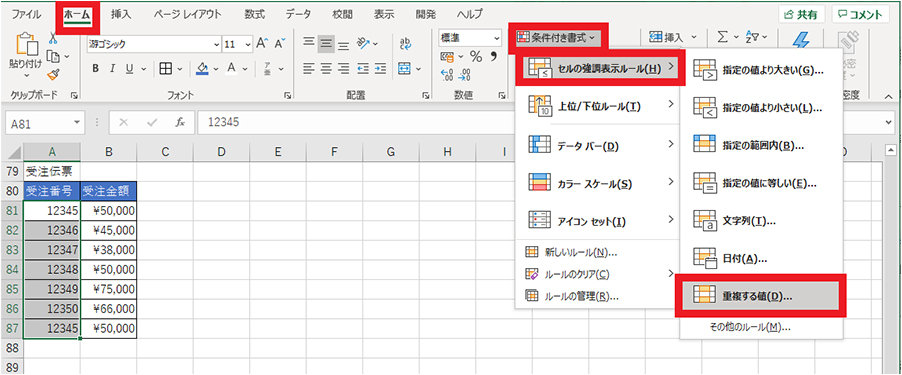902x375 pixels.
Task: Click ルールの管理(R)... entry
Action: [598, 296]
